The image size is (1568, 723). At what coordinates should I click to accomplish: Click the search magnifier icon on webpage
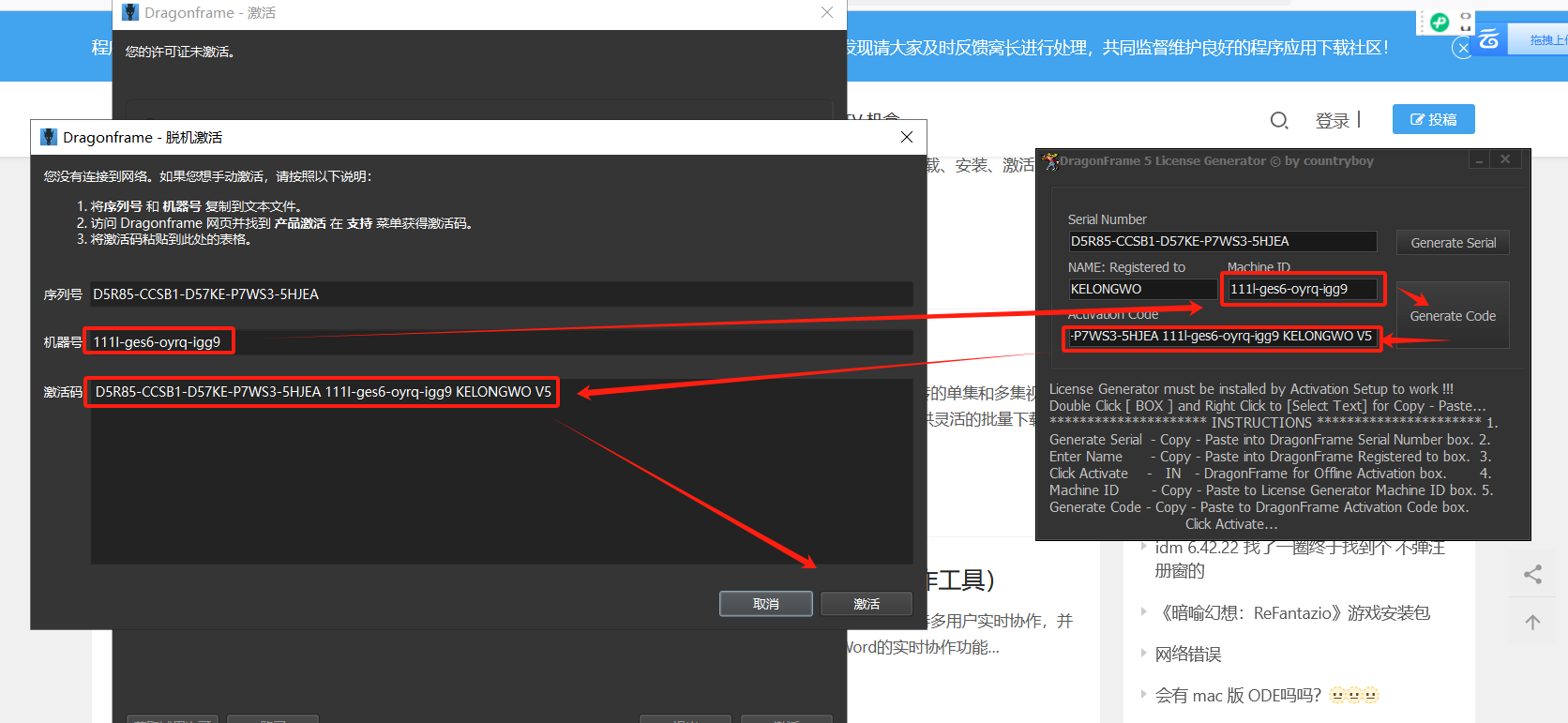click(x=1279, y=120)
